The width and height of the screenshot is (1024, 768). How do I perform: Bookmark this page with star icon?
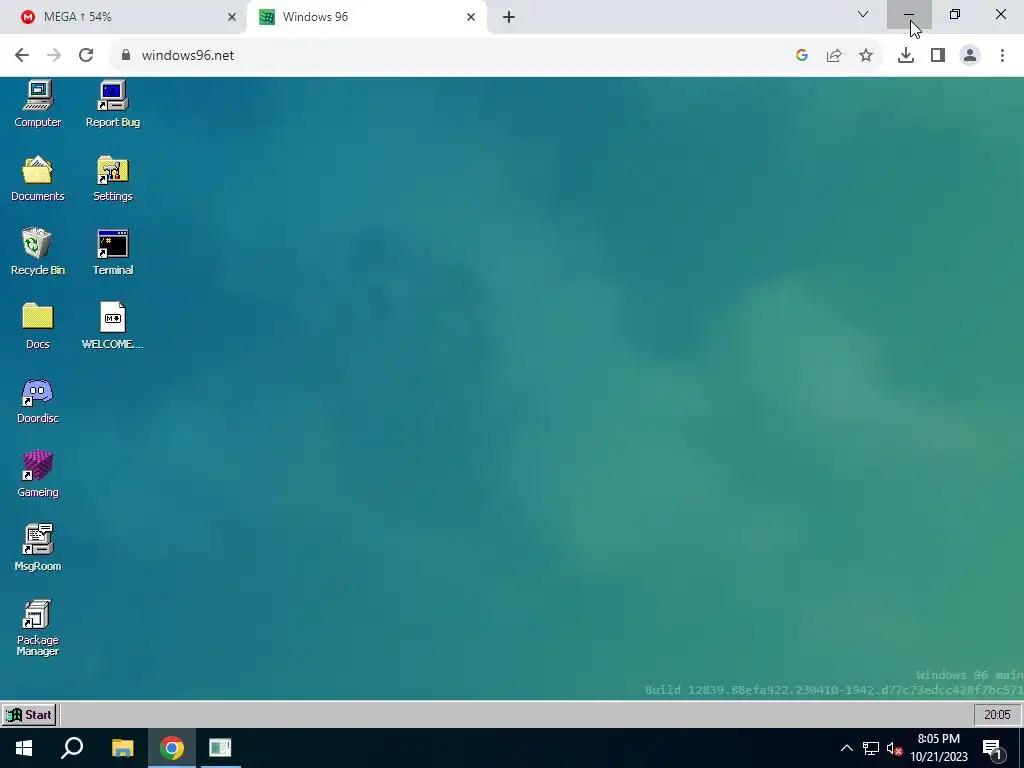(866, 55)
